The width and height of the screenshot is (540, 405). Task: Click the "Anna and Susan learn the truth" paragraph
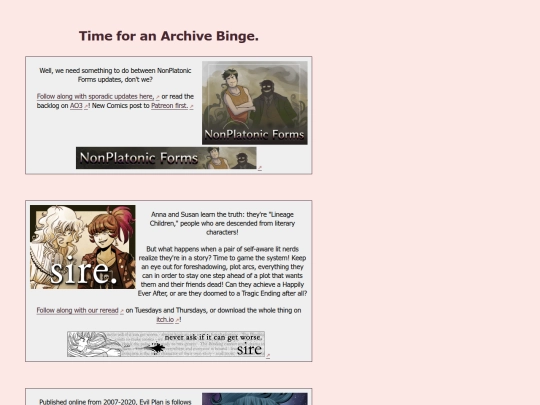click(222, 223)
